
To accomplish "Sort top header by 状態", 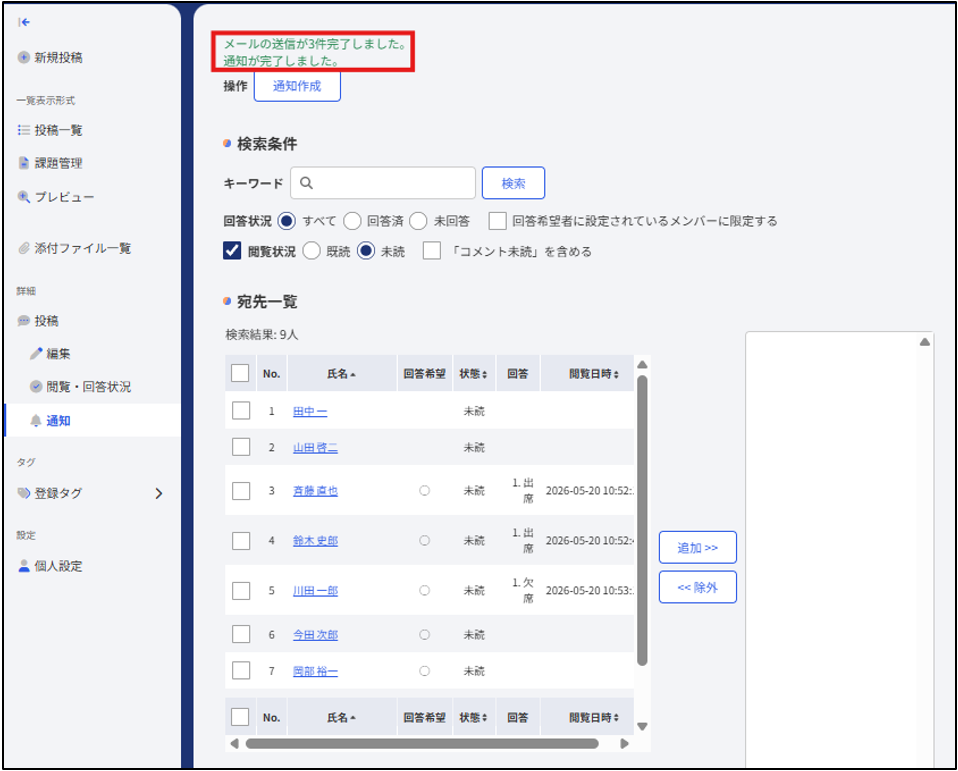I will [474, 374].
